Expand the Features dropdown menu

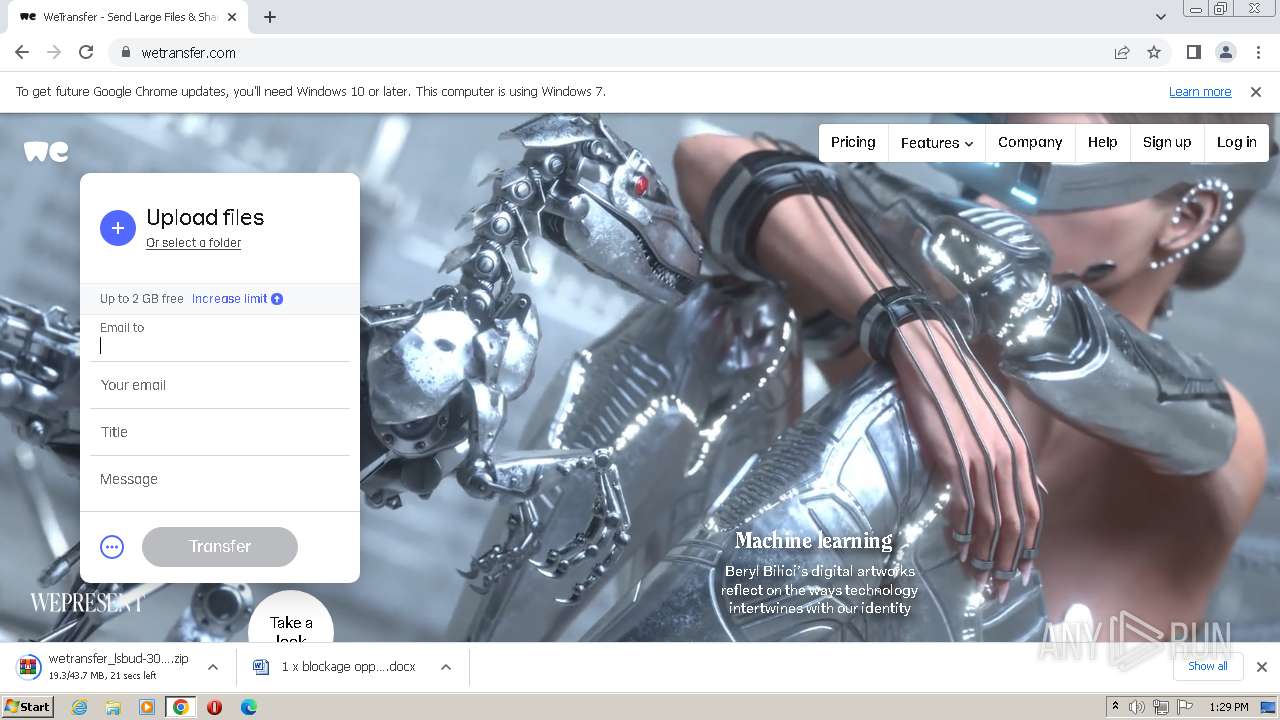937,143
